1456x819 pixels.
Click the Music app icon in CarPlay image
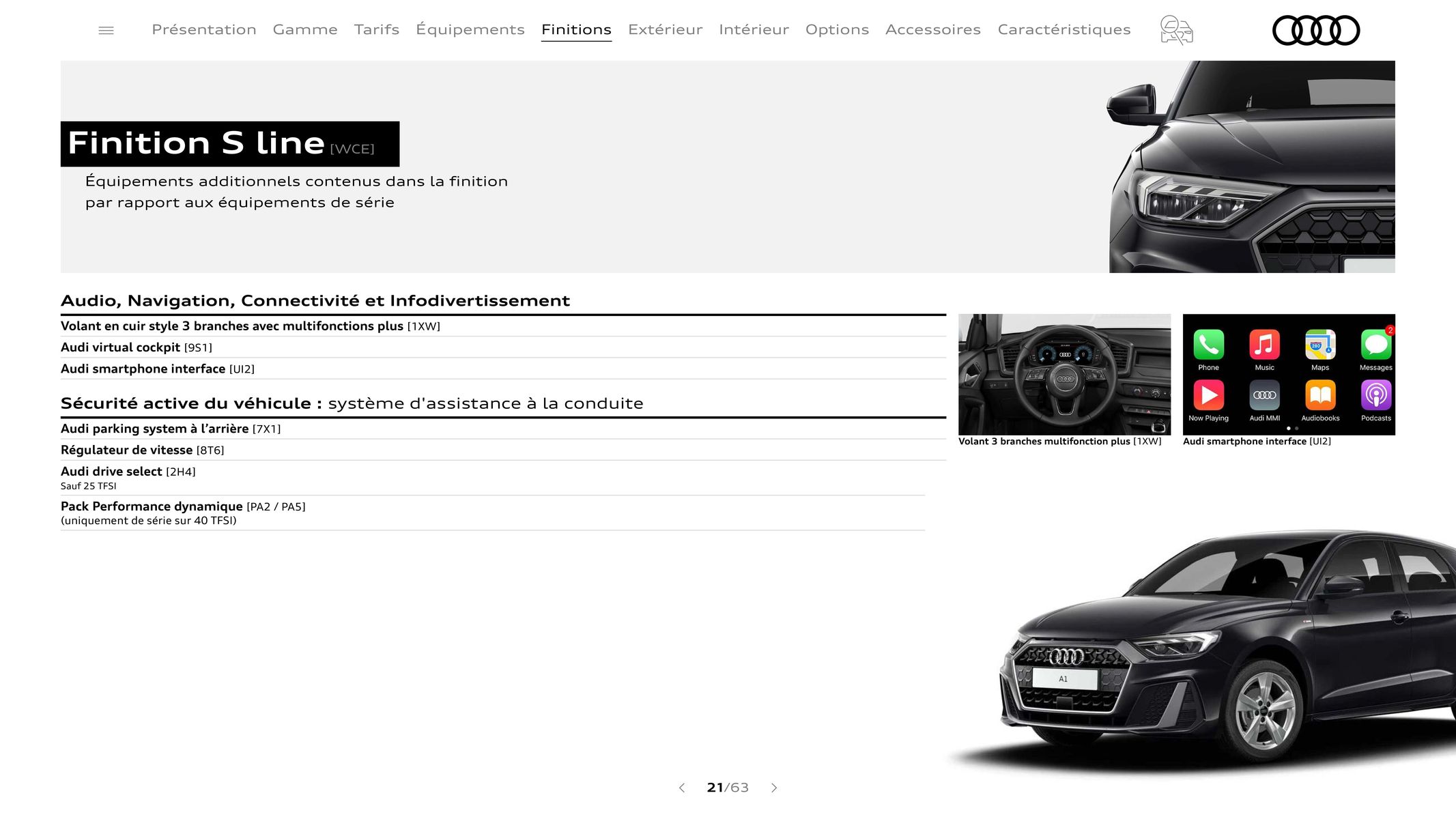pos(1264,345)
